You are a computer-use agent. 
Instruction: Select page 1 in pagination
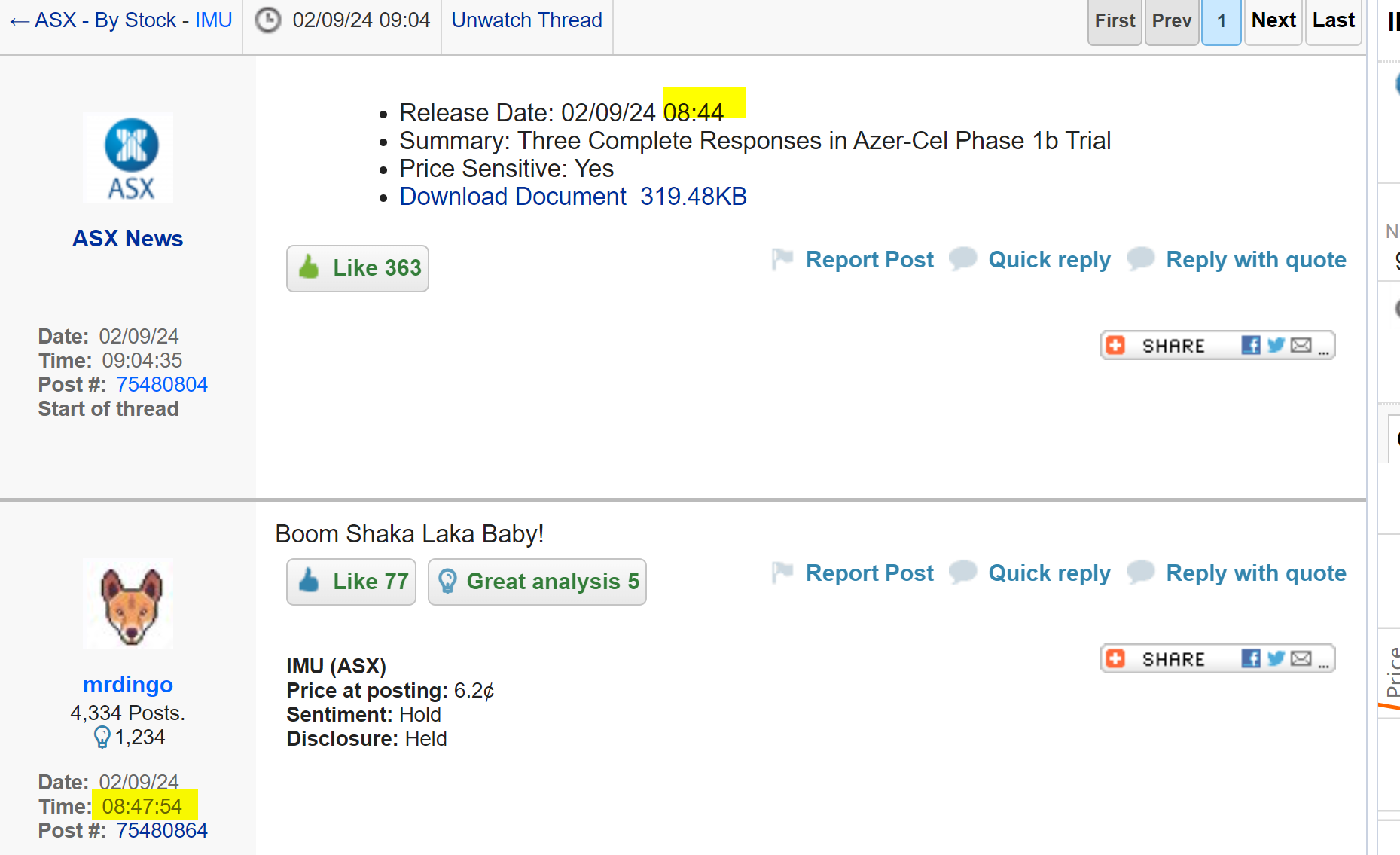pos(1222,21)
